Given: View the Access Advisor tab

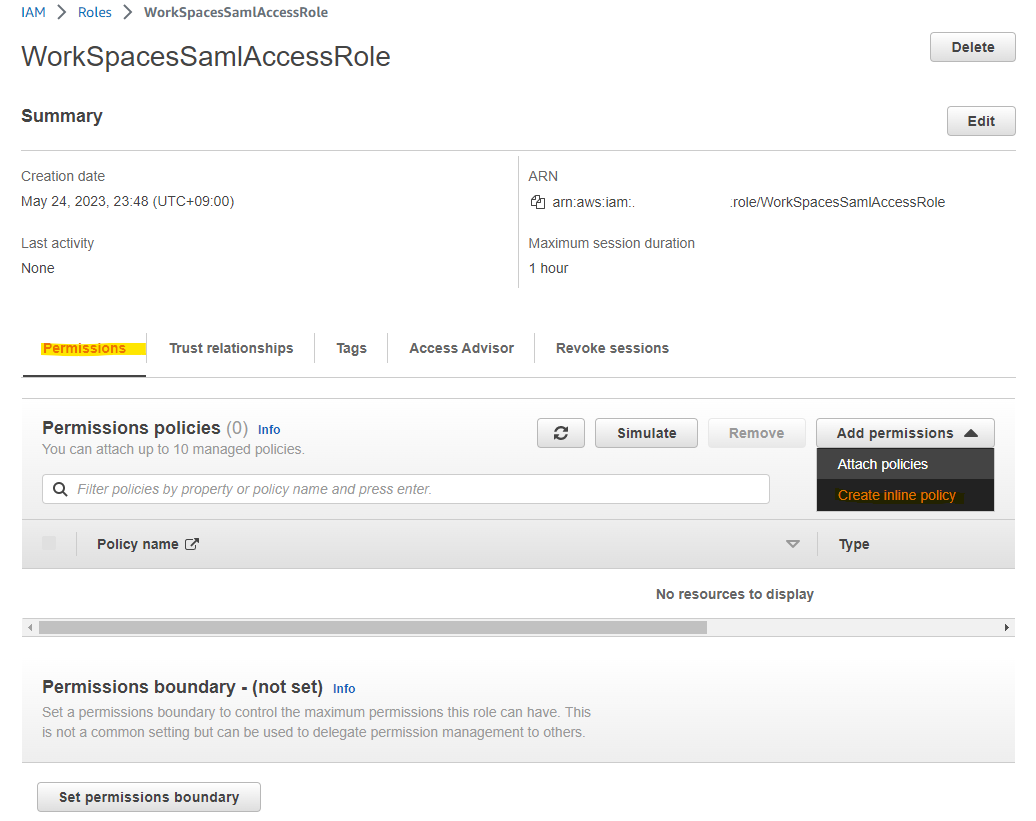Looking at the screenshot, I should click(461, 348).
